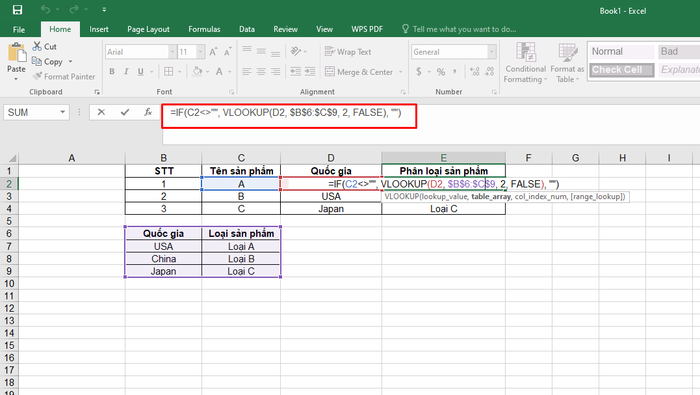
Task: Click the Percent Style icon
Action: click(441, 71)
